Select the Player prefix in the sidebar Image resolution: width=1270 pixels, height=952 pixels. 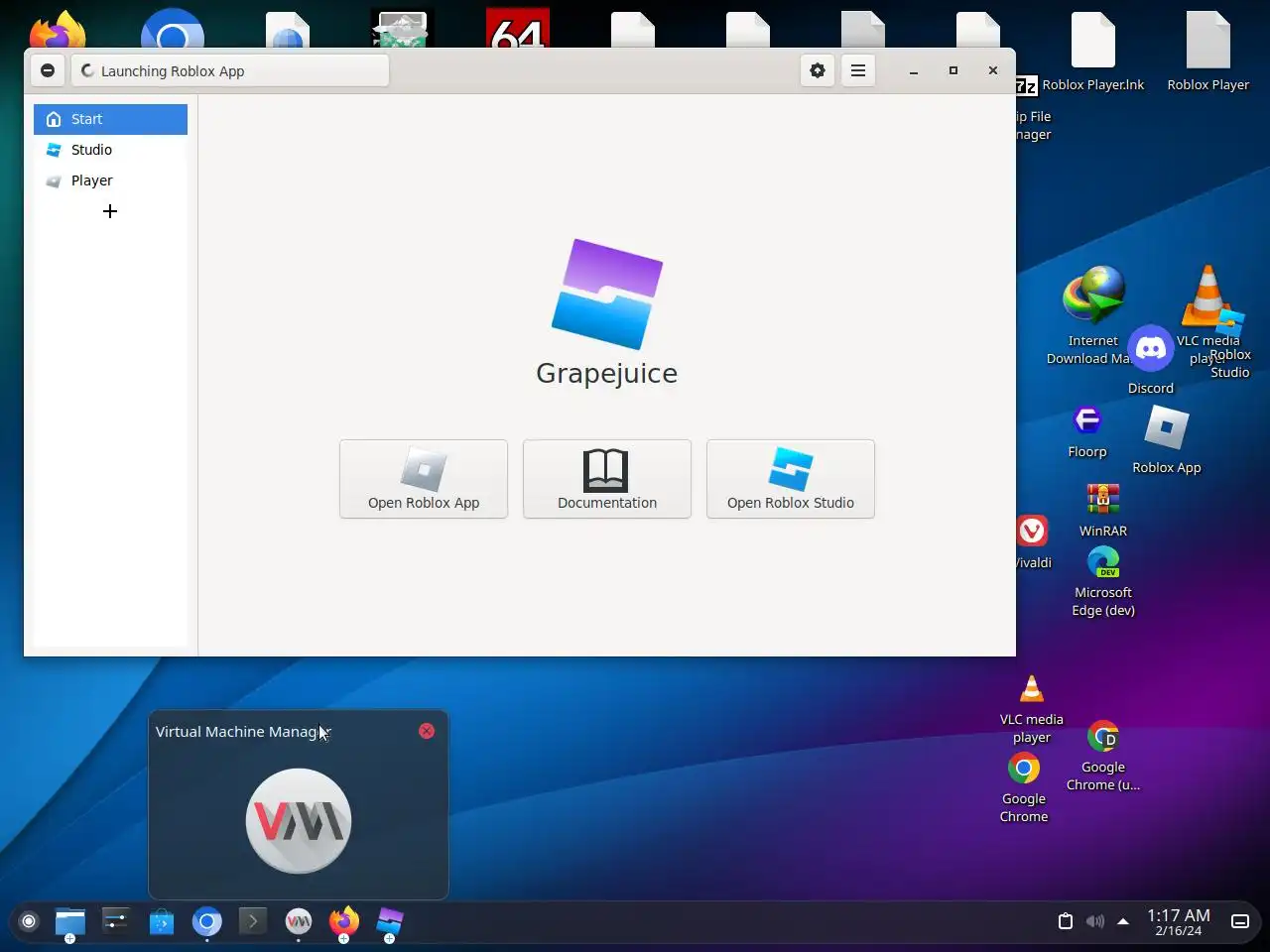[110, 180]
